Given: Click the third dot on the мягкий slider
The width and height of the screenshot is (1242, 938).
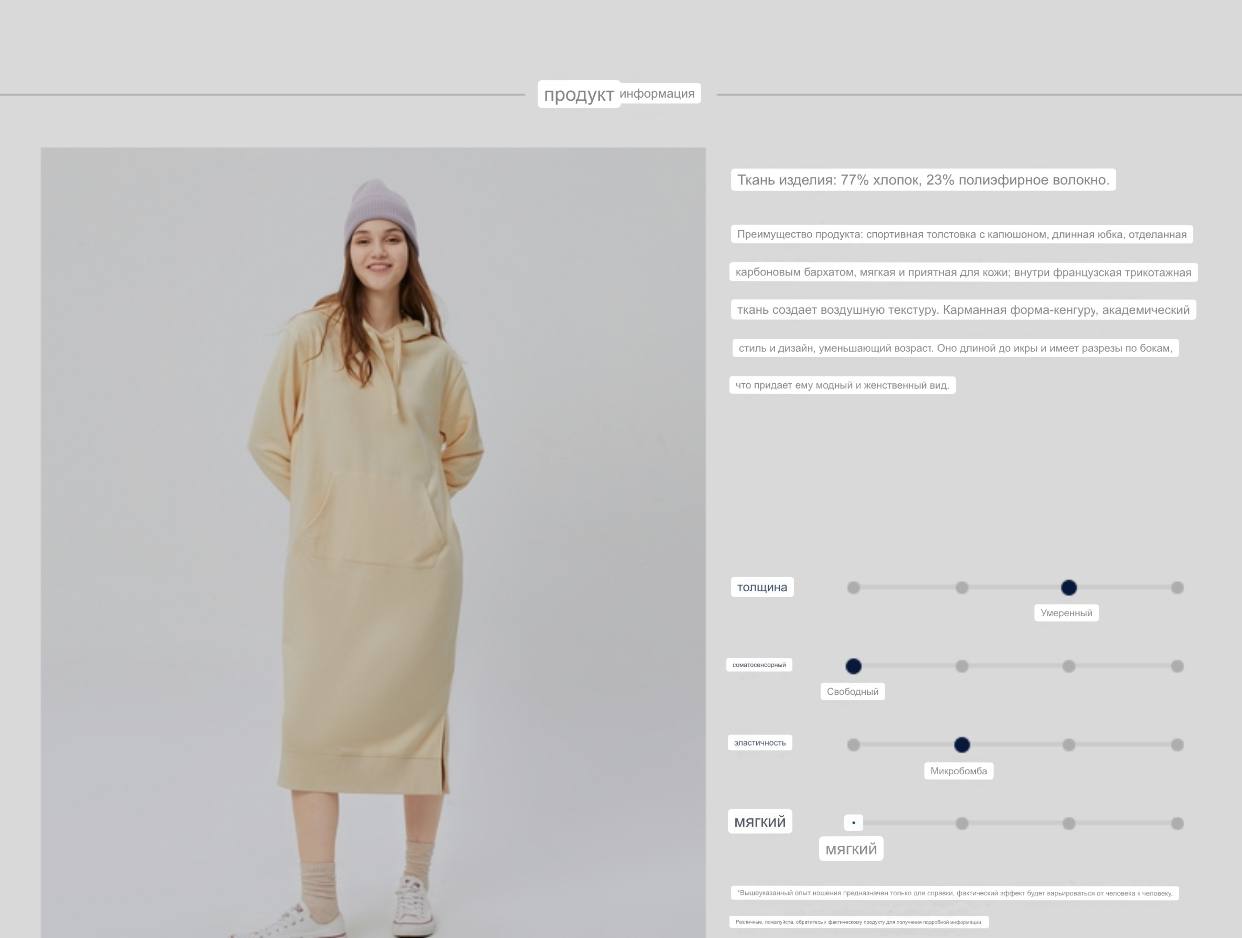Looking at the screenshot, I should (x=1068, y=824).
